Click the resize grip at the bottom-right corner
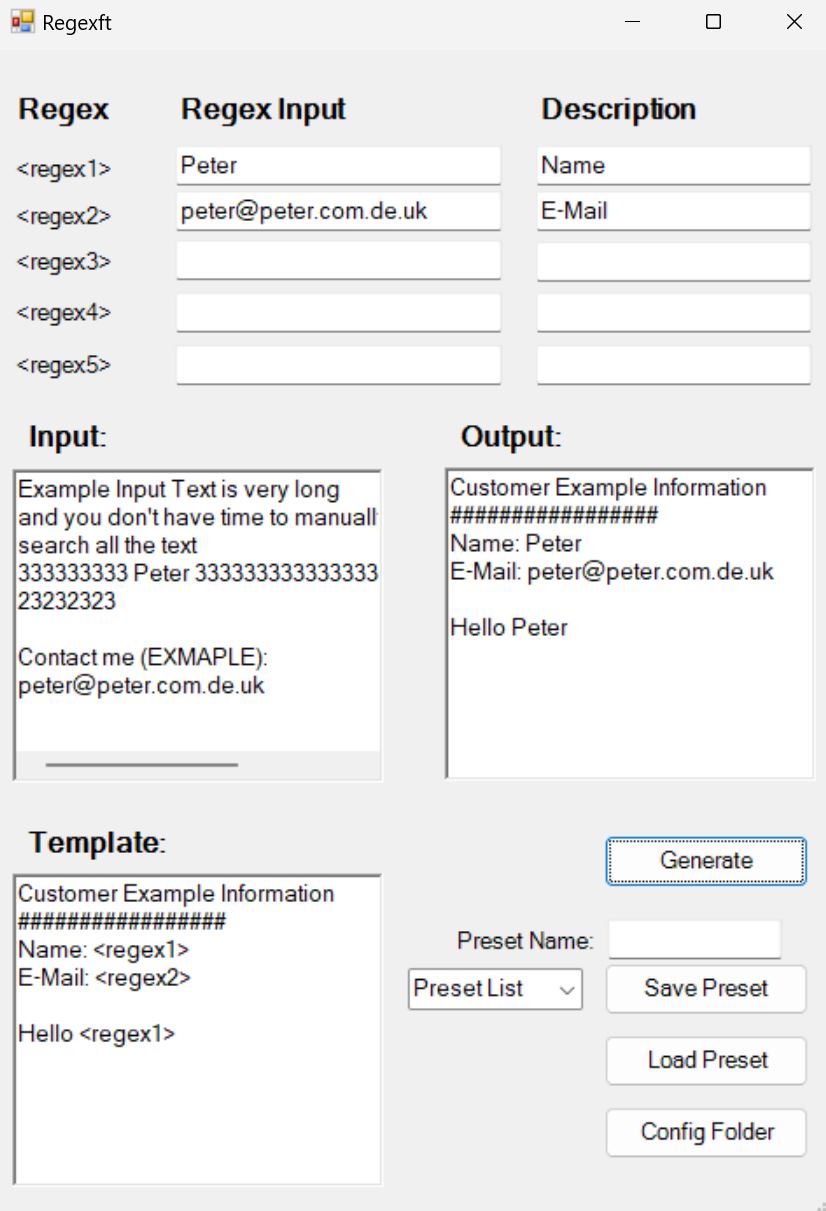826x1211 pixels. pyautogui.click(x=820, y=1205)
